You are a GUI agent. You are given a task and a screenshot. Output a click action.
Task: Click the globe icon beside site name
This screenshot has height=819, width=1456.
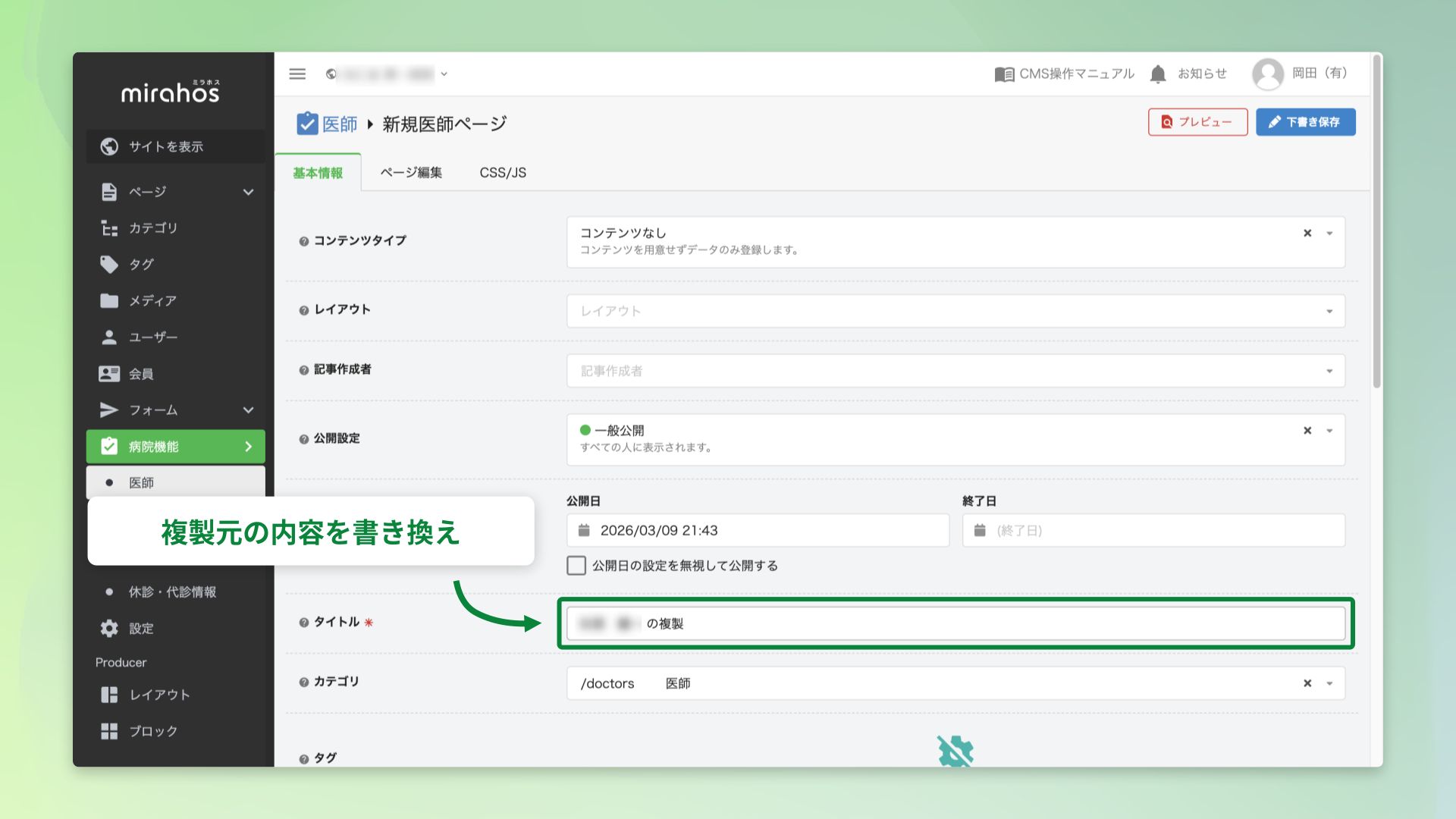click(331, 74)
